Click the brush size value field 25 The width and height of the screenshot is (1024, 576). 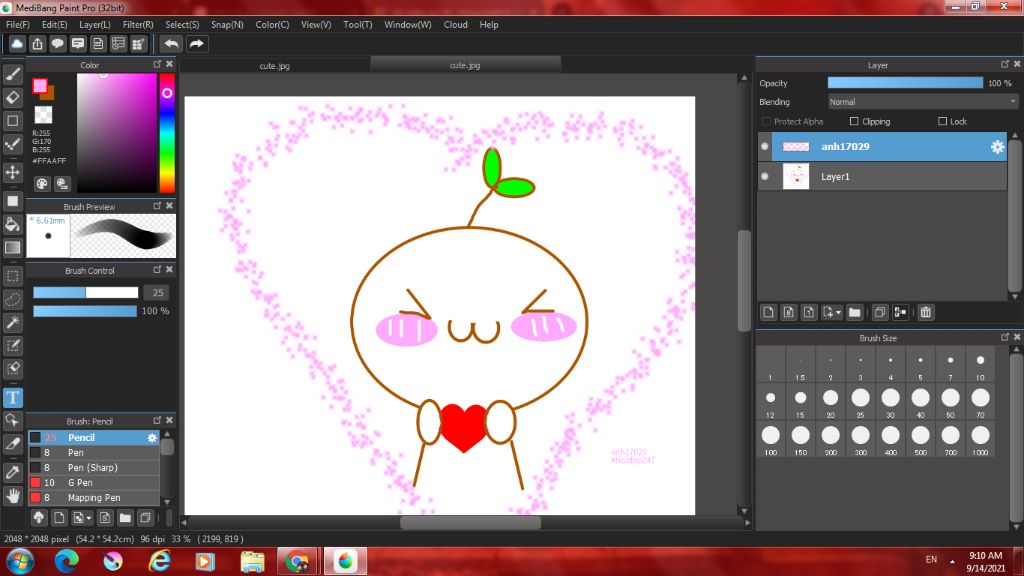point(157,293)
